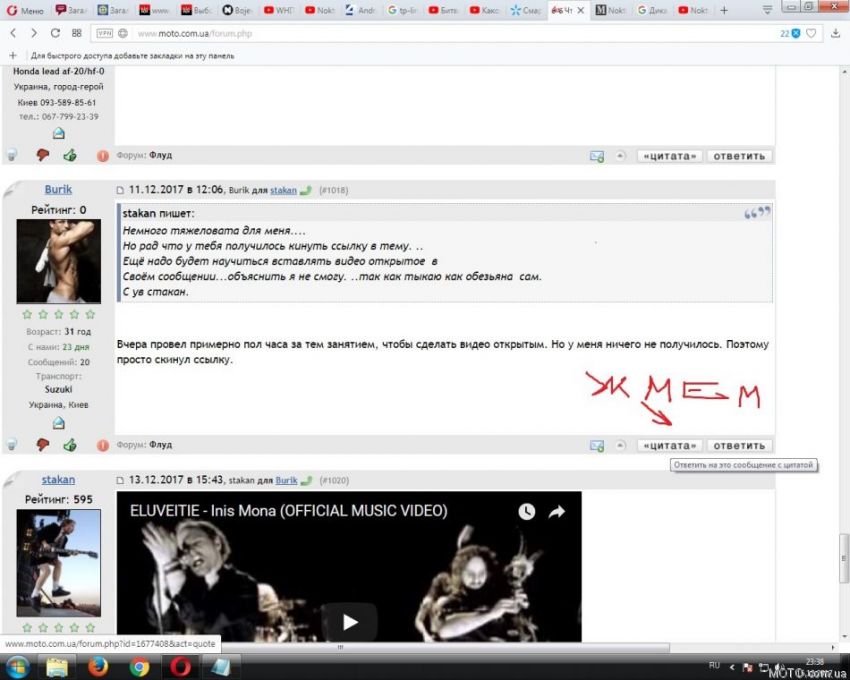The image size is (850, 680).
Task: Switch to the Boje tab
Action: click(x=237, y=10)
